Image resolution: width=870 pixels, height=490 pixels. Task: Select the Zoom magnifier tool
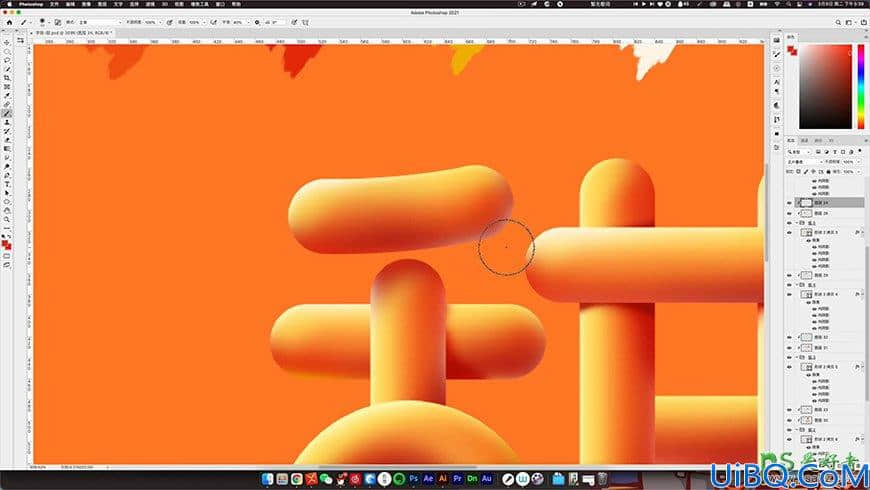pyautogui.click(x=7, y=220)
